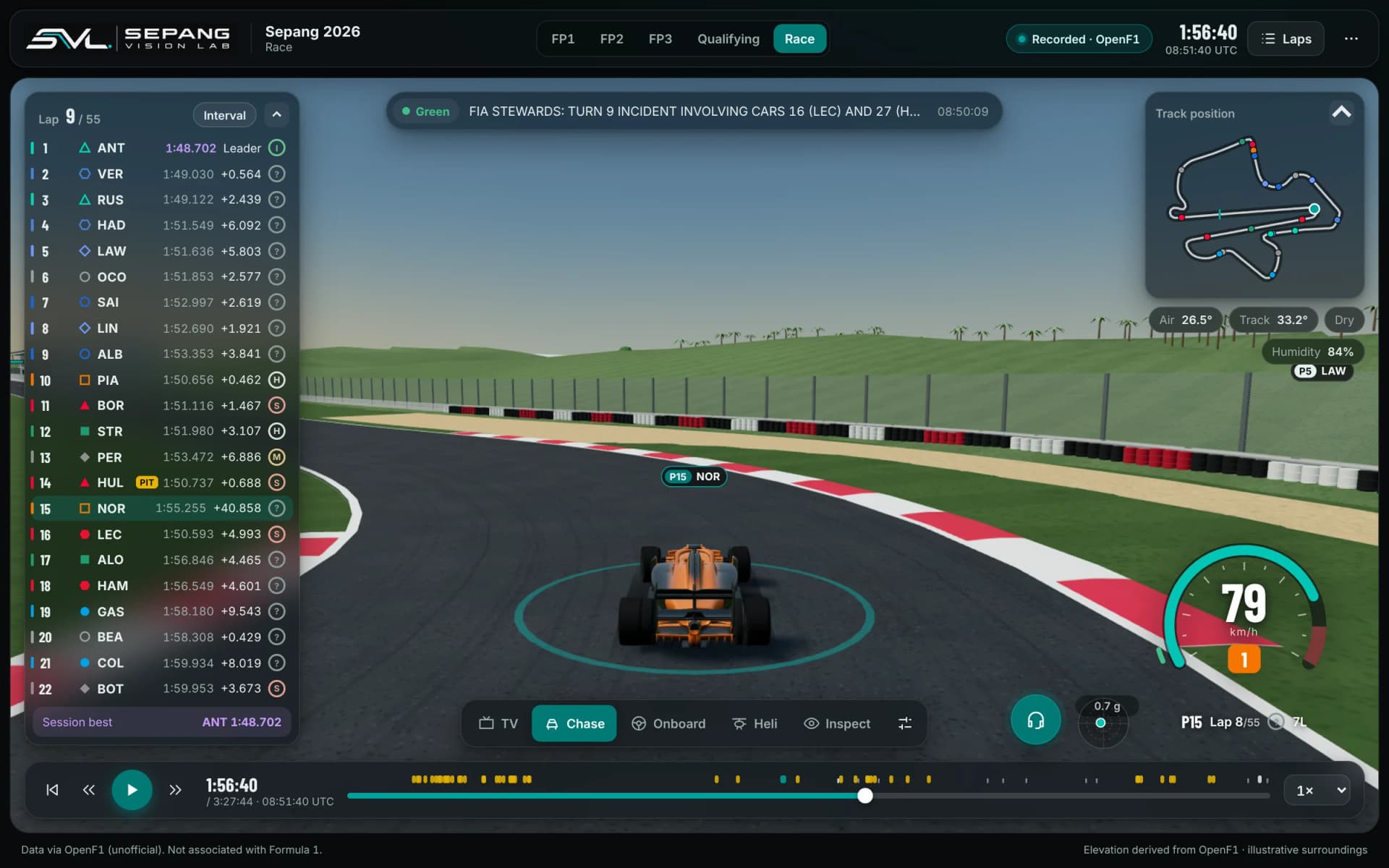Image resolution: width=1389 pixels, height=868 pixels.
Task: Click the speedometer gauge showing 79 km/h
Action: 1244,608
